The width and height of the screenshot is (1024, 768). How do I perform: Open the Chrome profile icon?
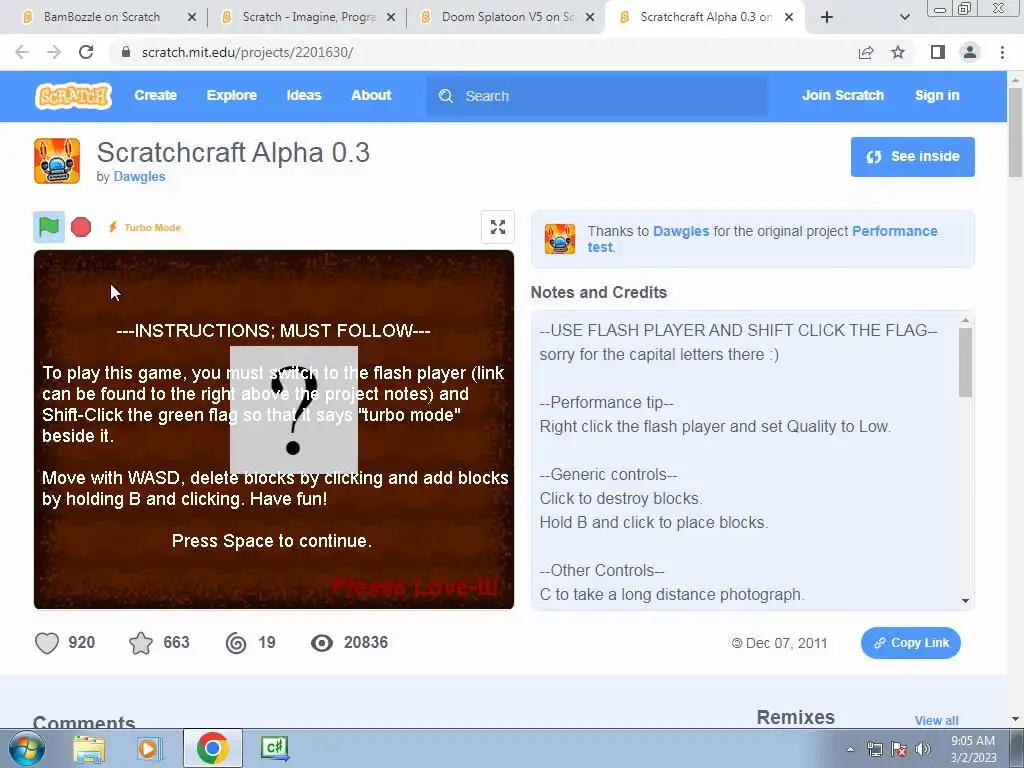click(x=970, y=52)
